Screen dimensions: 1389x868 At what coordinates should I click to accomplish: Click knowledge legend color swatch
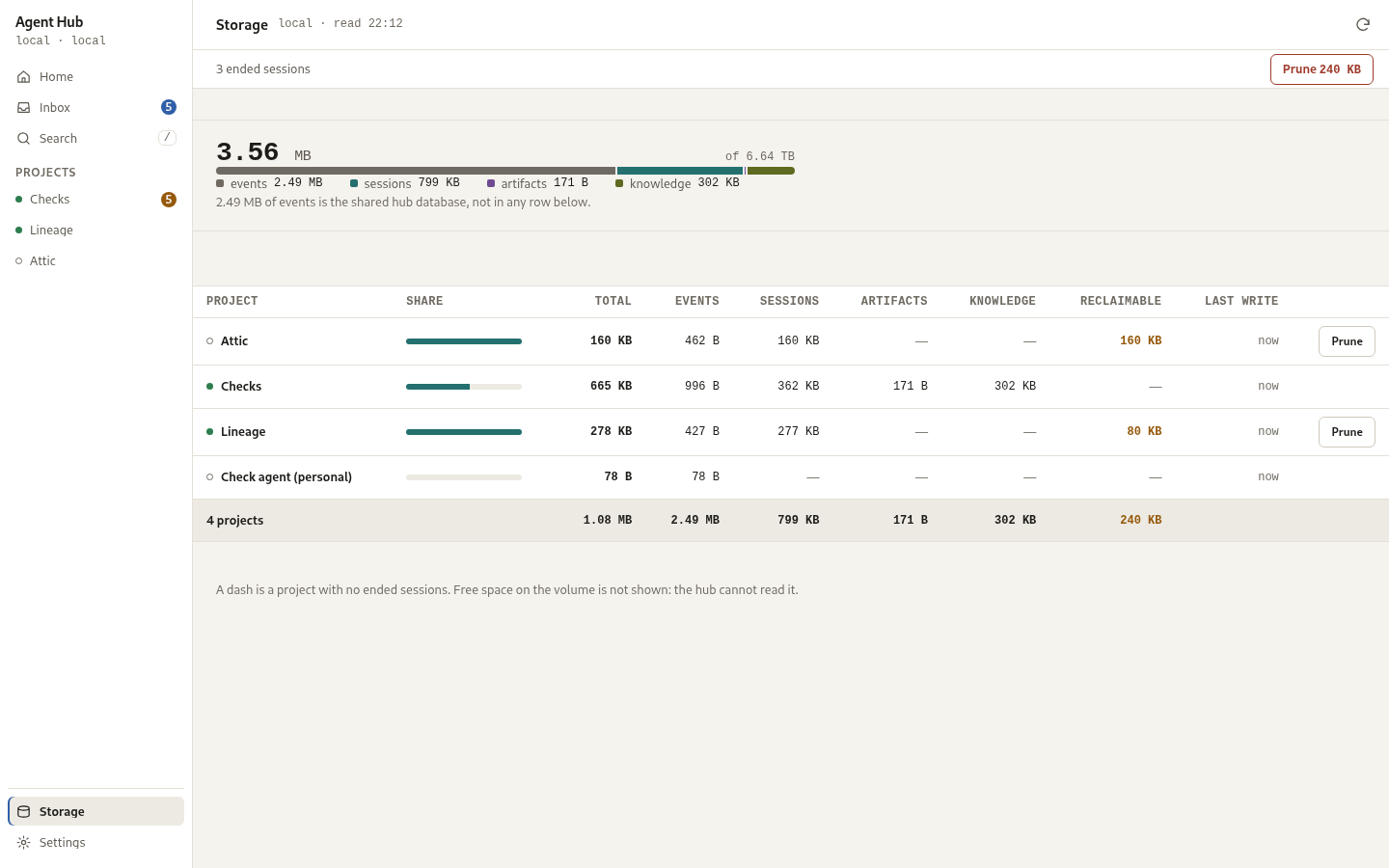[619, 183]
